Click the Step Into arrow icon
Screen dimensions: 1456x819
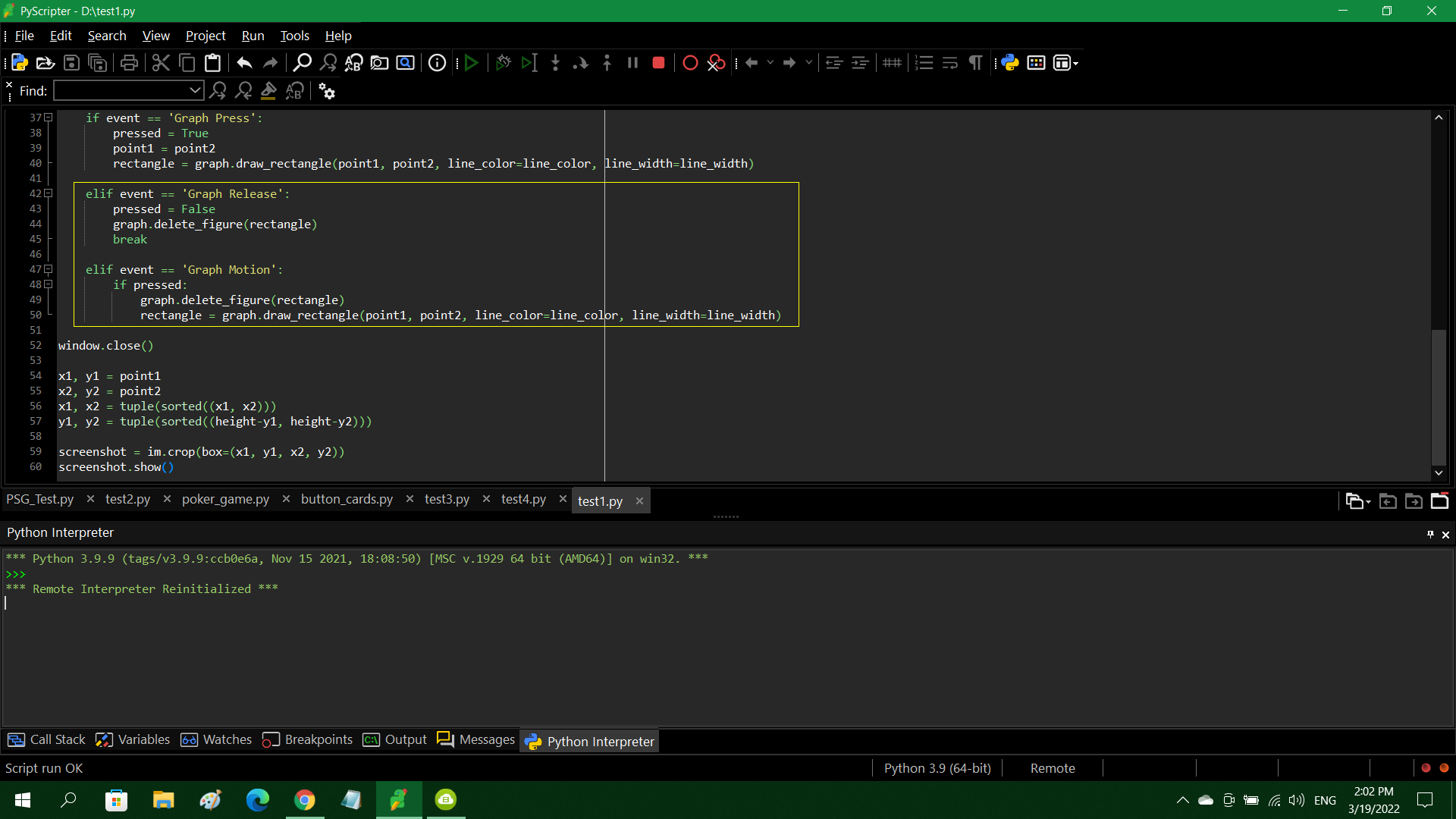555,63
